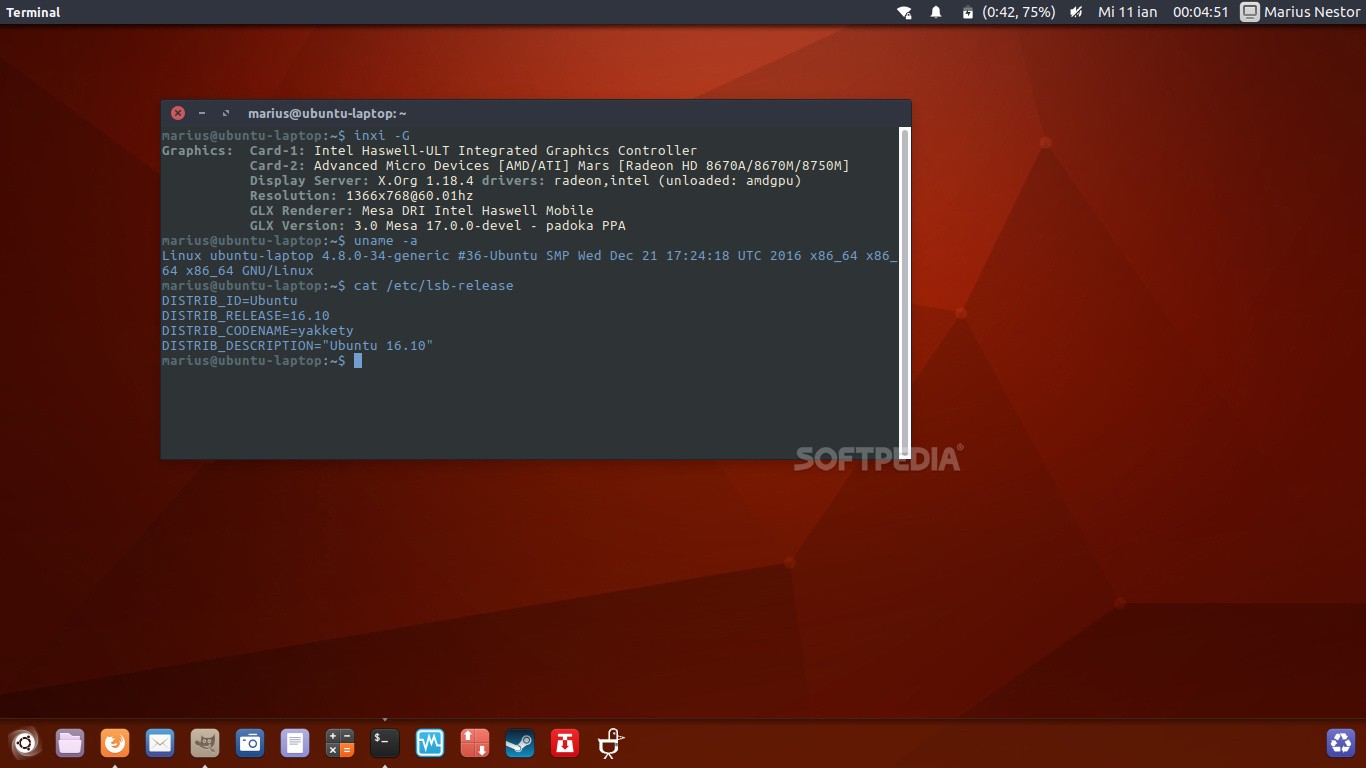Open the Files manager folder icon

(x=69, y=743)
